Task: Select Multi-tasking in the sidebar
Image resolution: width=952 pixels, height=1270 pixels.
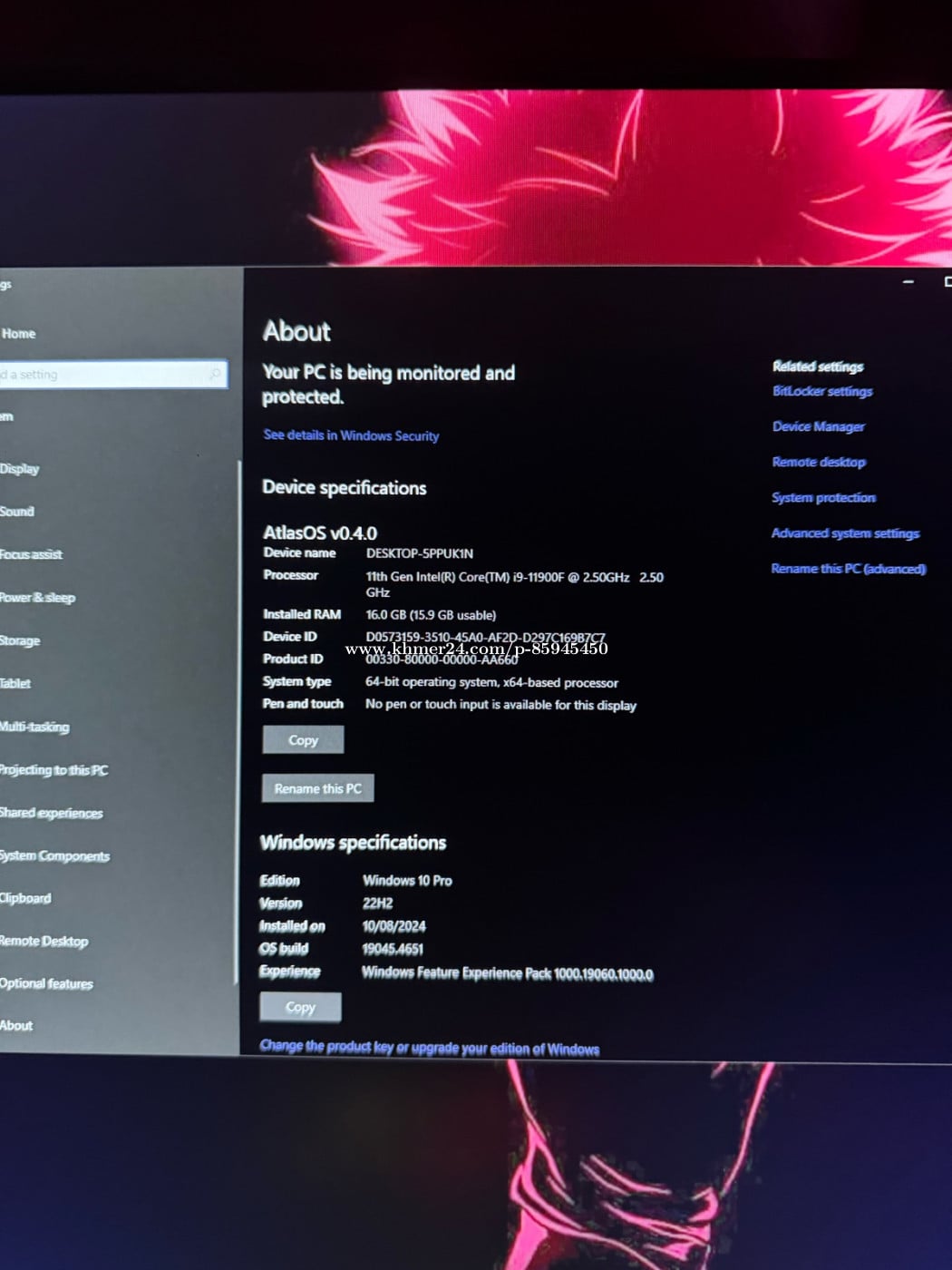Action: tap(35, 727)
